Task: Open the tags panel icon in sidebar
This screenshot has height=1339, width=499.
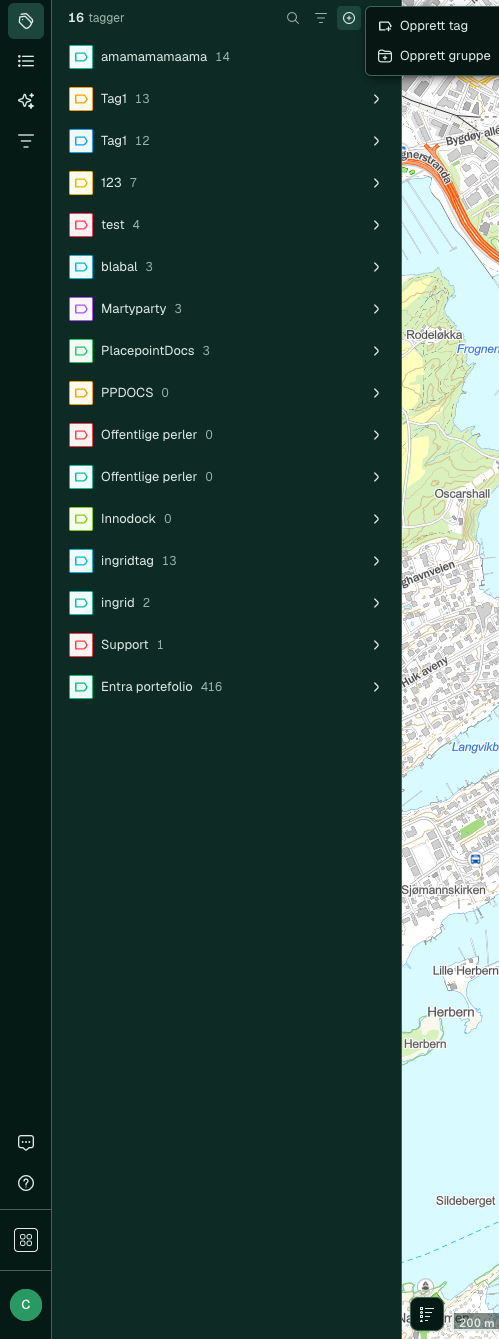Action: coord(26,21)
